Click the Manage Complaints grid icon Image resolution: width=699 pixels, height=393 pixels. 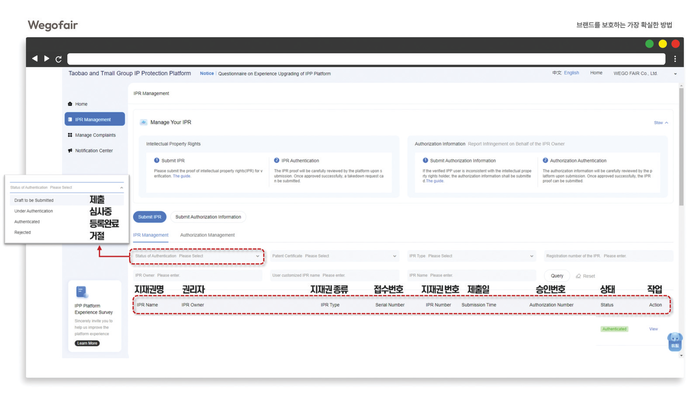pos(70,135)
